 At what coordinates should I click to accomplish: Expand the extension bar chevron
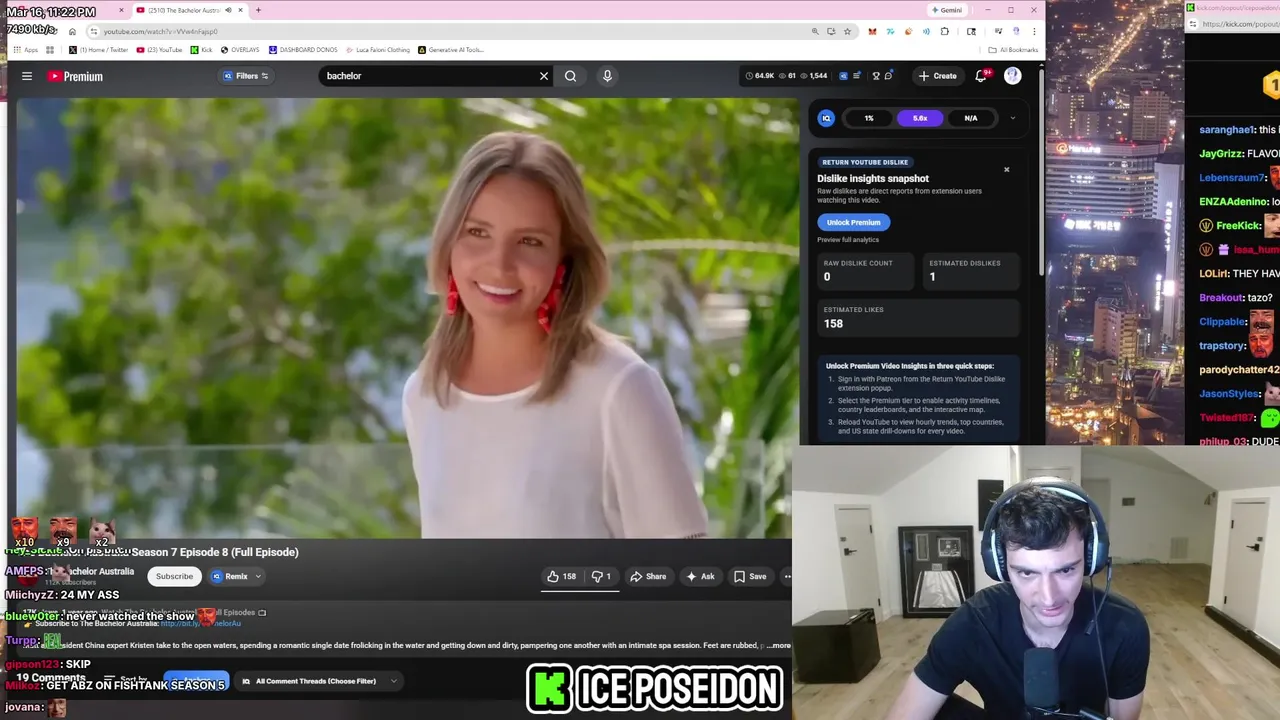1012,118
